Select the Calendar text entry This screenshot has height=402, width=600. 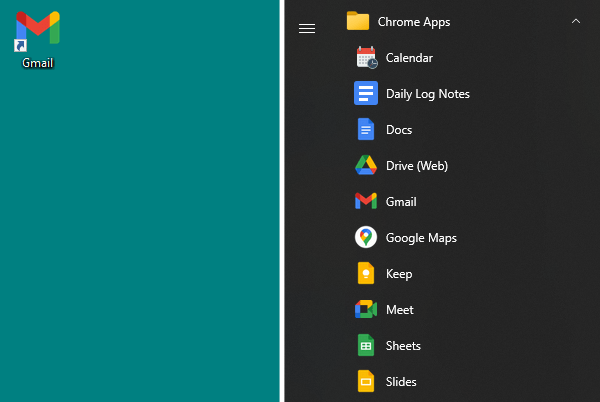point(409,58)
